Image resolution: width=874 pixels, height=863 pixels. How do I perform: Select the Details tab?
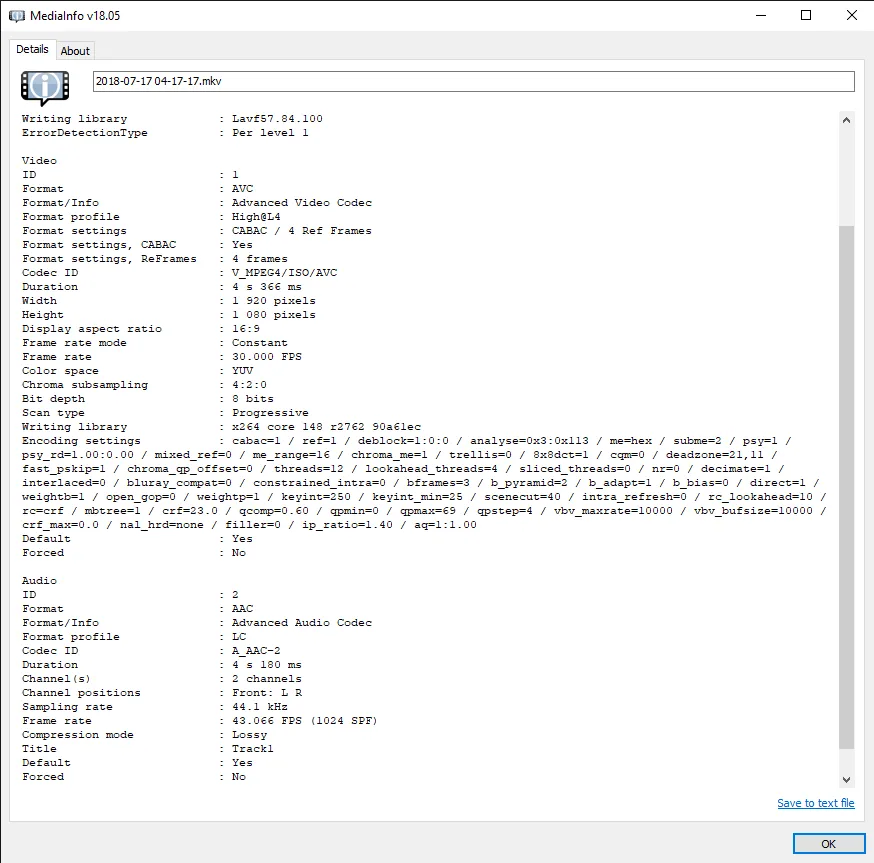tap(32, 49)
